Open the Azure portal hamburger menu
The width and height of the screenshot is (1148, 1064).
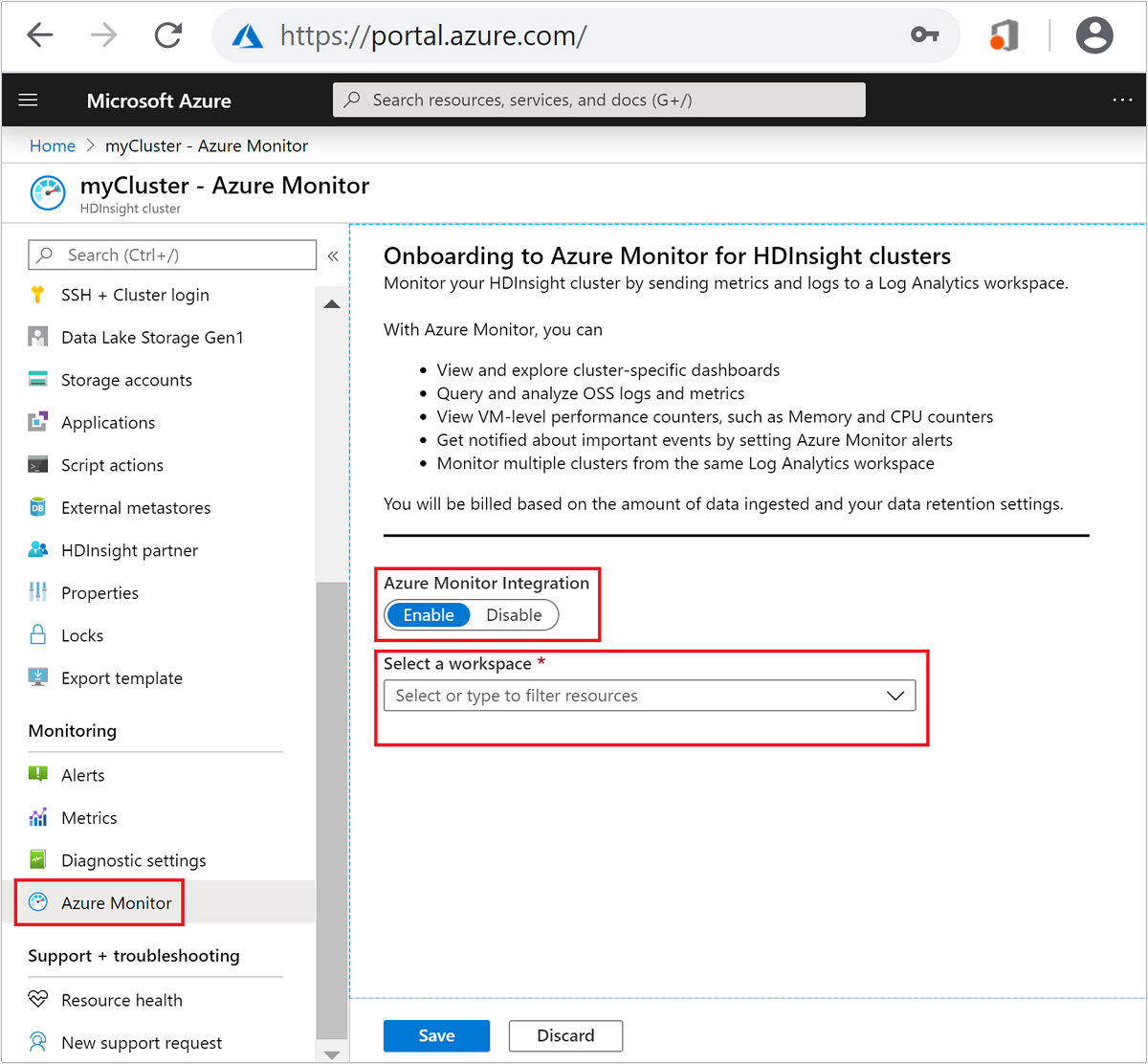pyautogui.click(x=29, y=100)
